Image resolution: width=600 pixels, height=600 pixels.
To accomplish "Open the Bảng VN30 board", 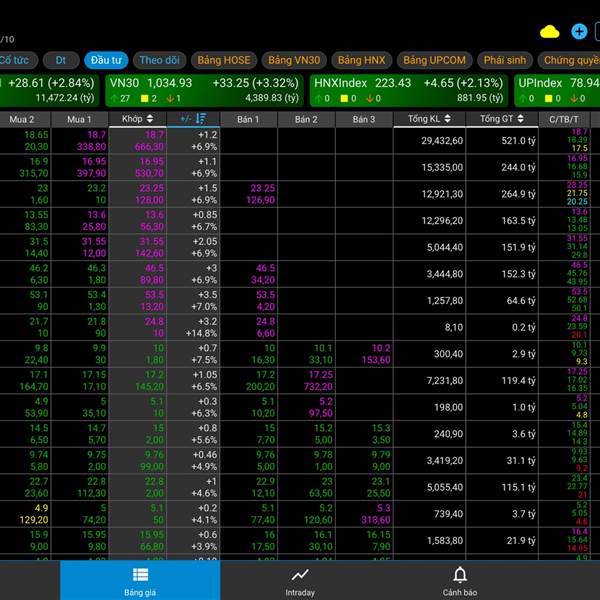I will [x=294, y=60].
